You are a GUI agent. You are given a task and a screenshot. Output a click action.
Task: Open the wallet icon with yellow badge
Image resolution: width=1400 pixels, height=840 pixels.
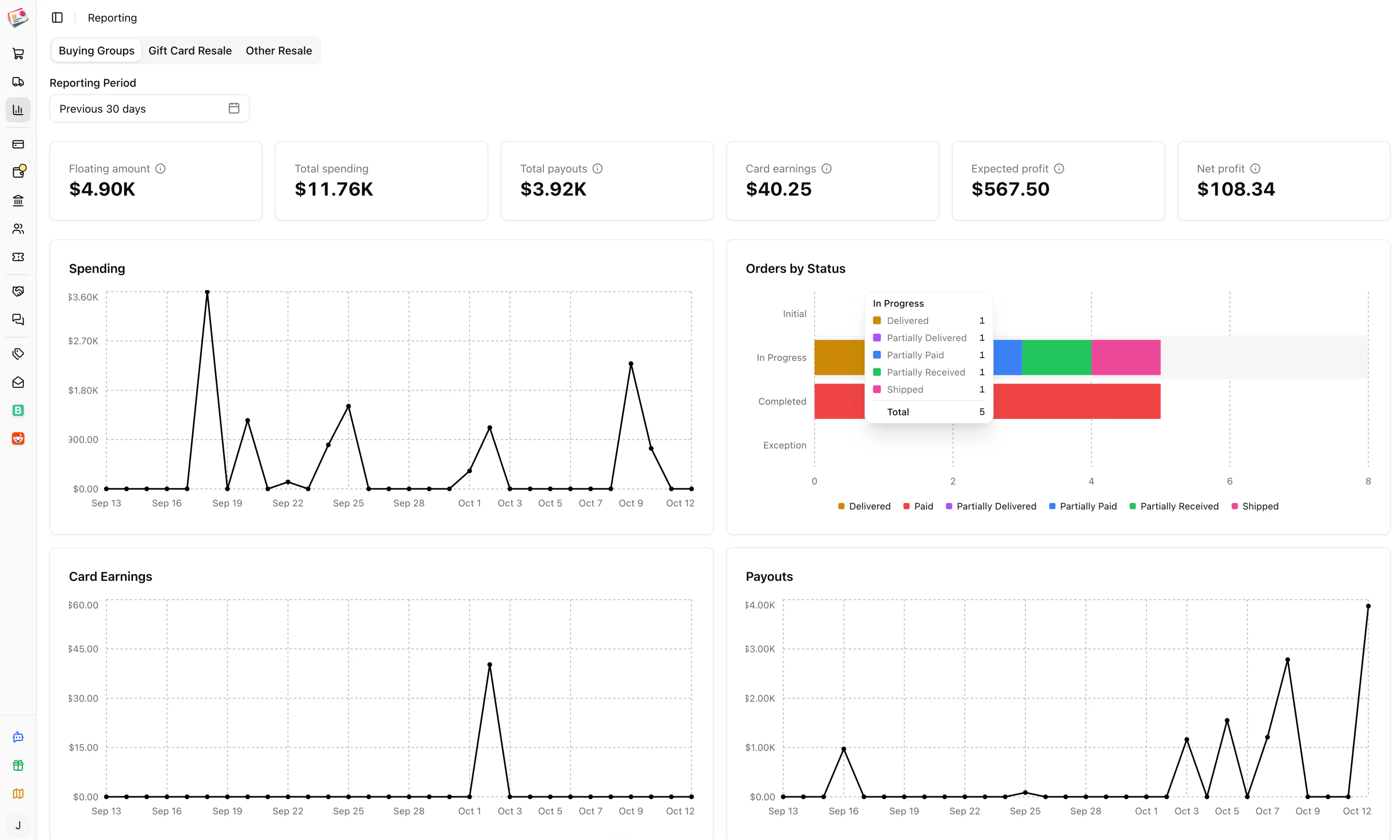click(x=19, y=171)
